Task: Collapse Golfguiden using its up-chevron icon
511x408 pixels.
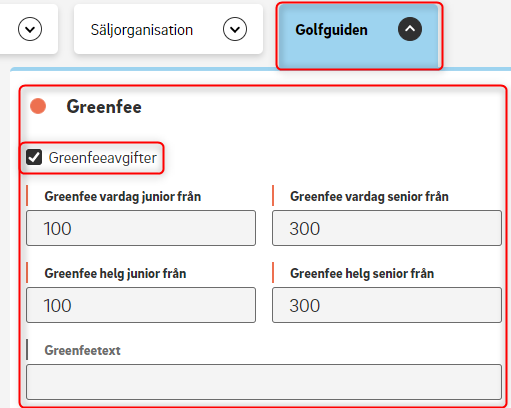Action: [x=410, y=29]
